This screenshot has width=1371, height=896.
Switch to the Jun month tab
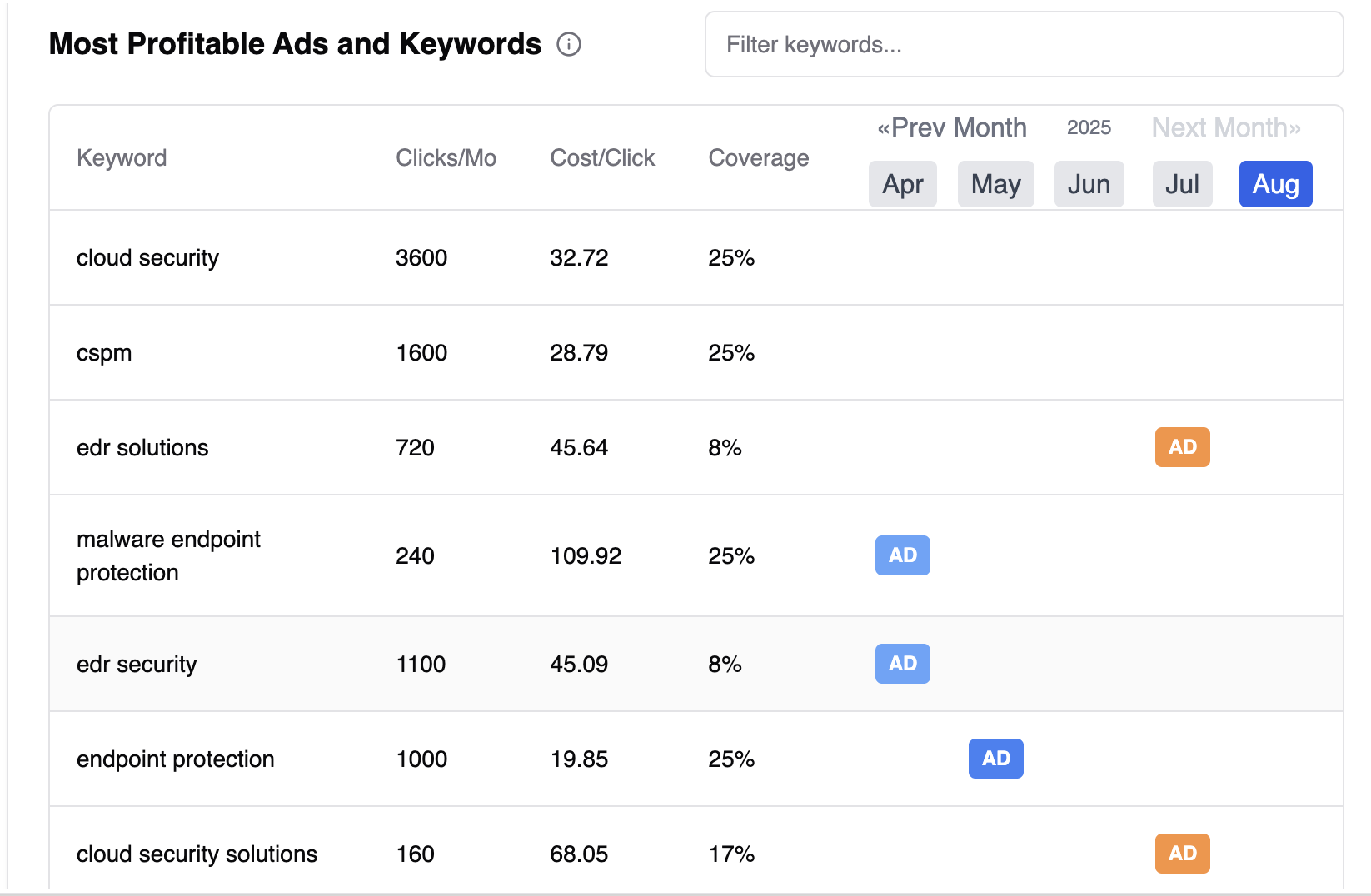[1089, 184]
